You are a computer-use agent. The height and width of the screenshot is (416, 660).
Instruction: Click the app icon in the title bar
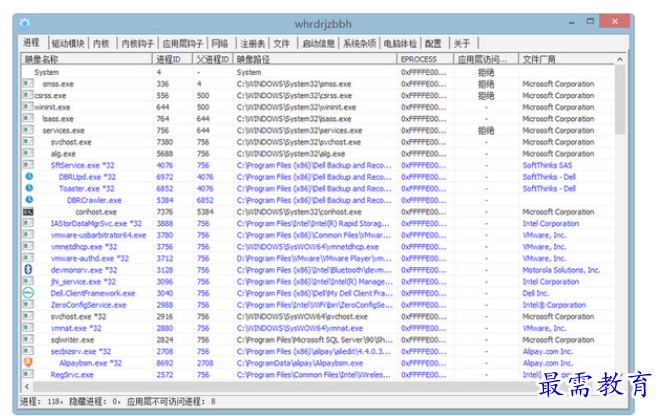tap(24, 23)
